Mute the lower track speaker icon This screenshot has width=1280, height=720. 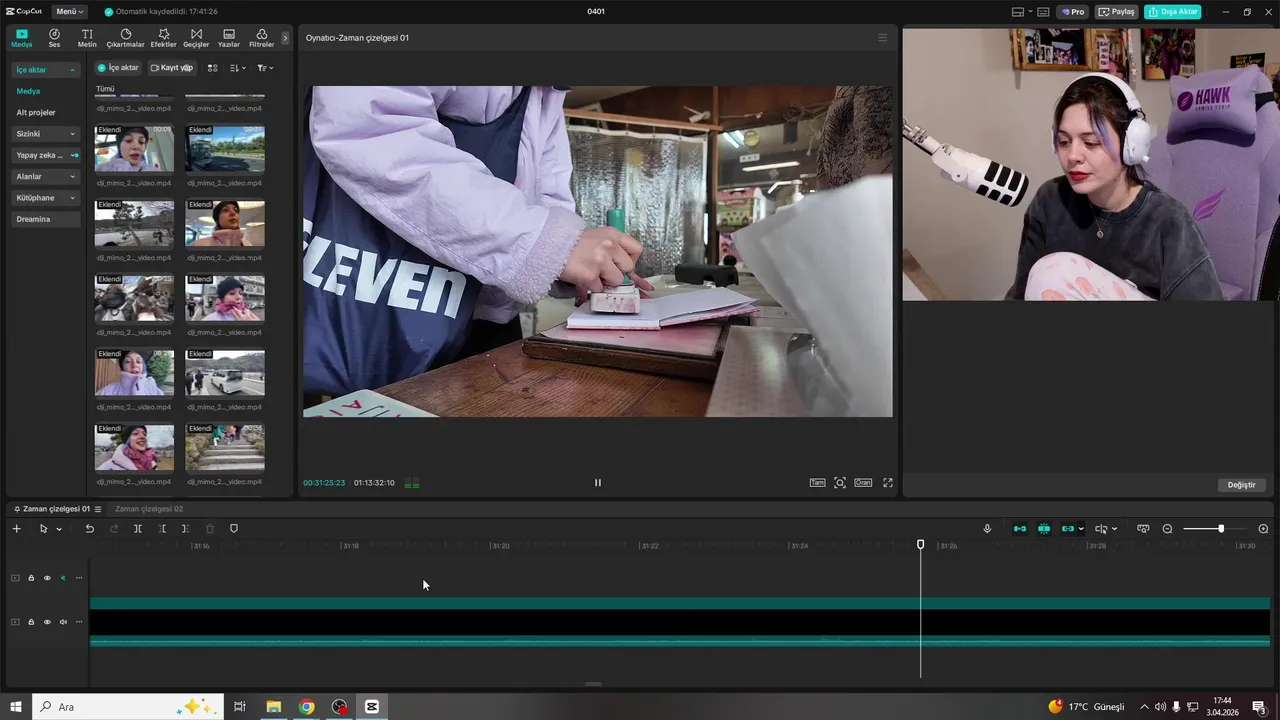coord(63,622)
